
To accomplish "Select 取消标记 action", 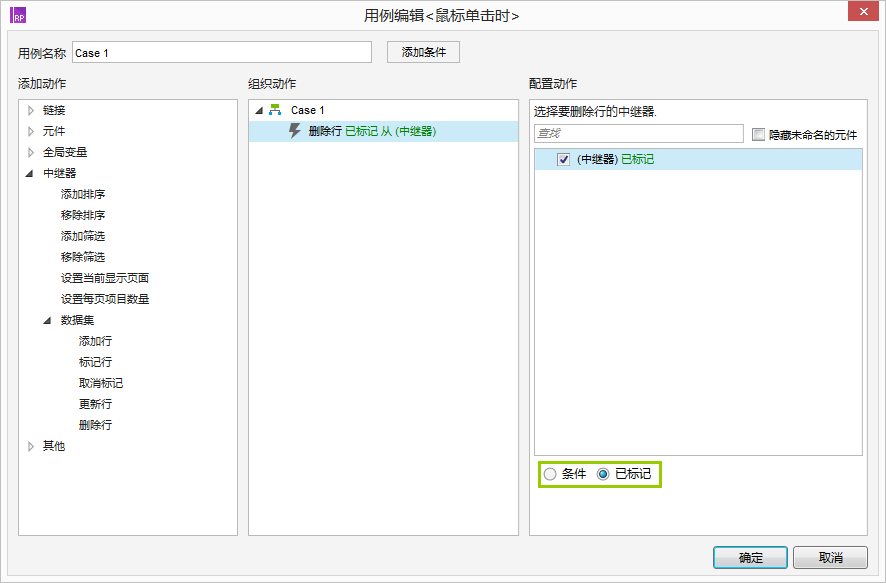I will [x=101, y=383].
